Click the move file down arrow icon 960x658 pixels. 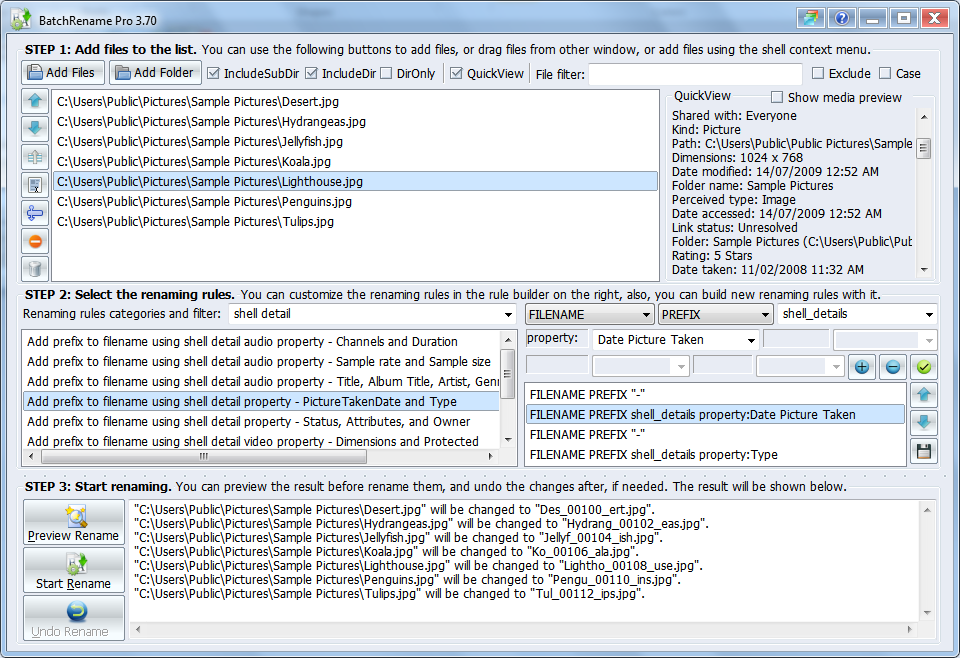35,129
